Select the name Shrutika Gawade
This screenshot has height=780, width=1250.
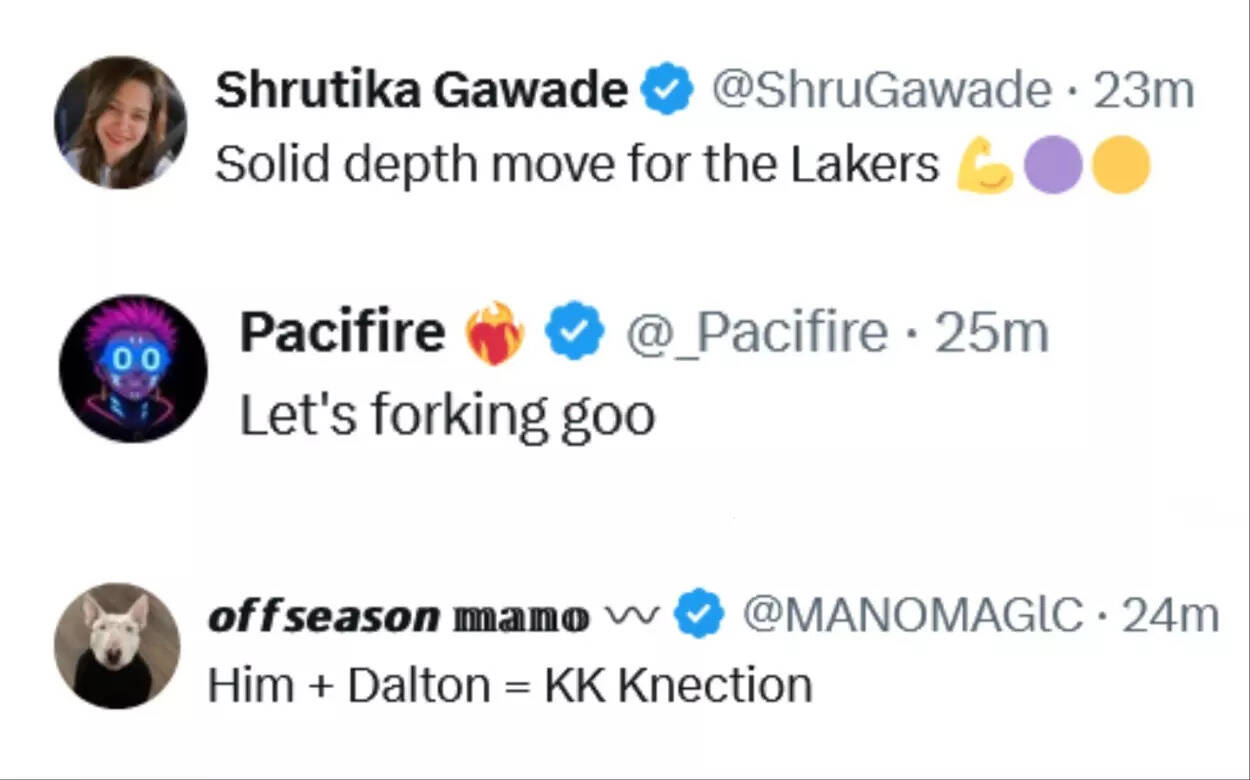pyautogui.click(x=420, y=88)
